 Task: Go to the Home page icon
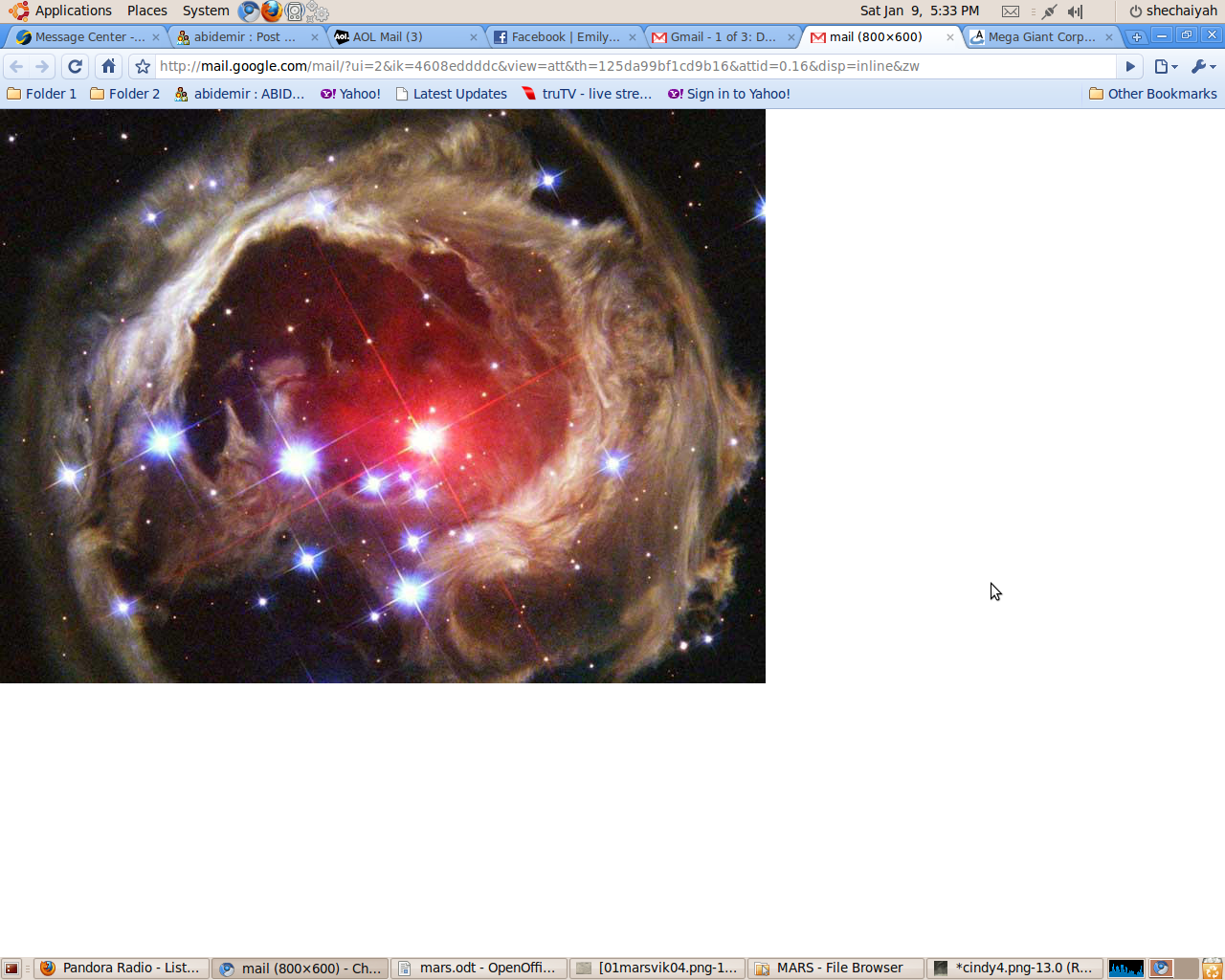click(108, 66)
